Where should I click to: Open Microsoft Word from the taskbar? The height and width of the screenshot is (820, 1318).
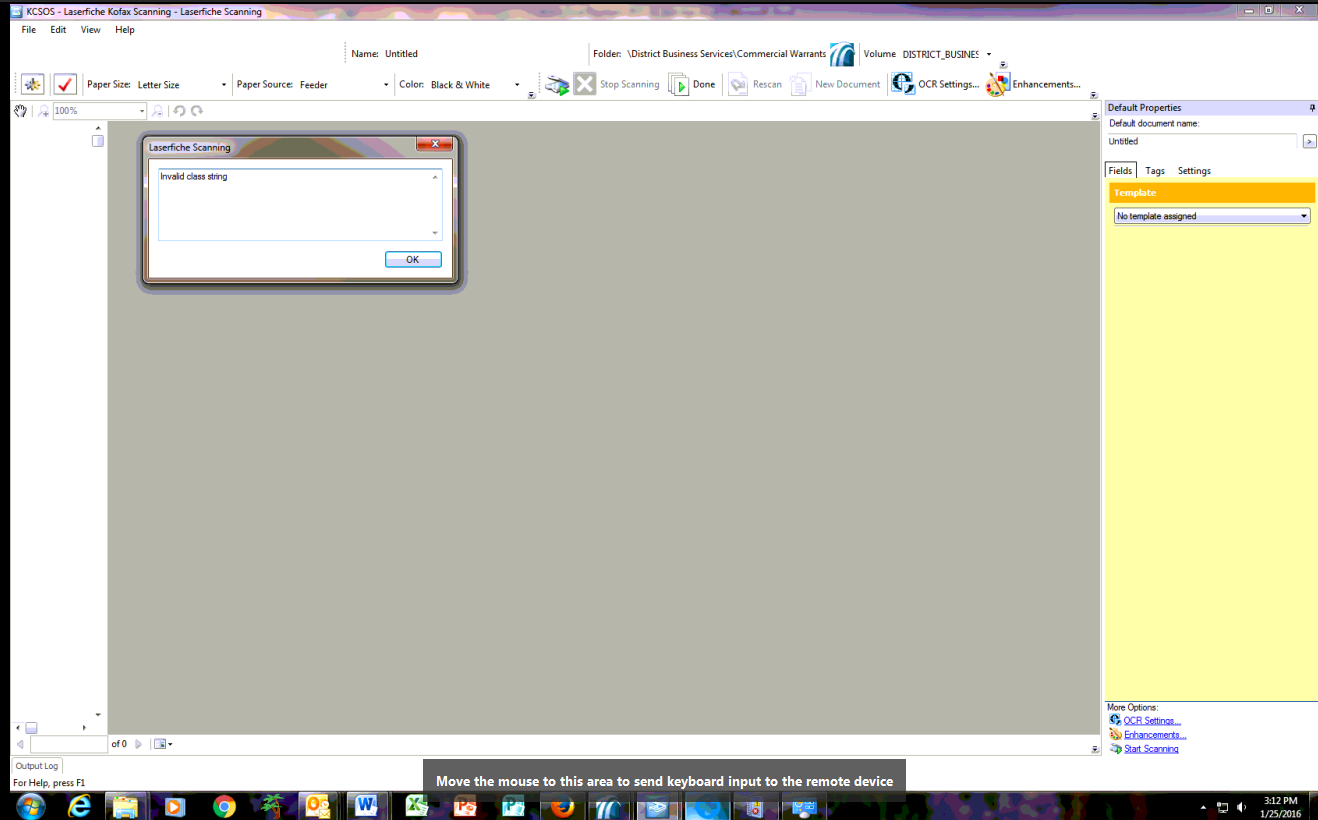pyautogui.click(x=365, y=806)
